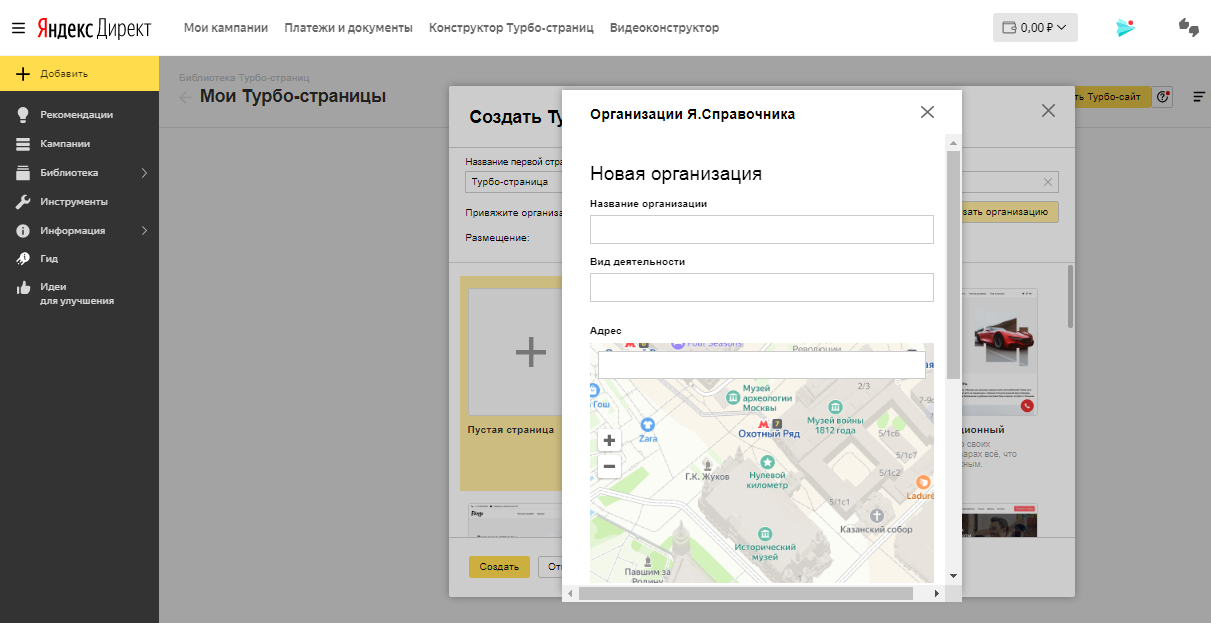The width and height of the screenshot is (1211, 623).
Task: Click the dialog's horizontal scrollbar
Action: pyautogui.click(x=745, y=593)
